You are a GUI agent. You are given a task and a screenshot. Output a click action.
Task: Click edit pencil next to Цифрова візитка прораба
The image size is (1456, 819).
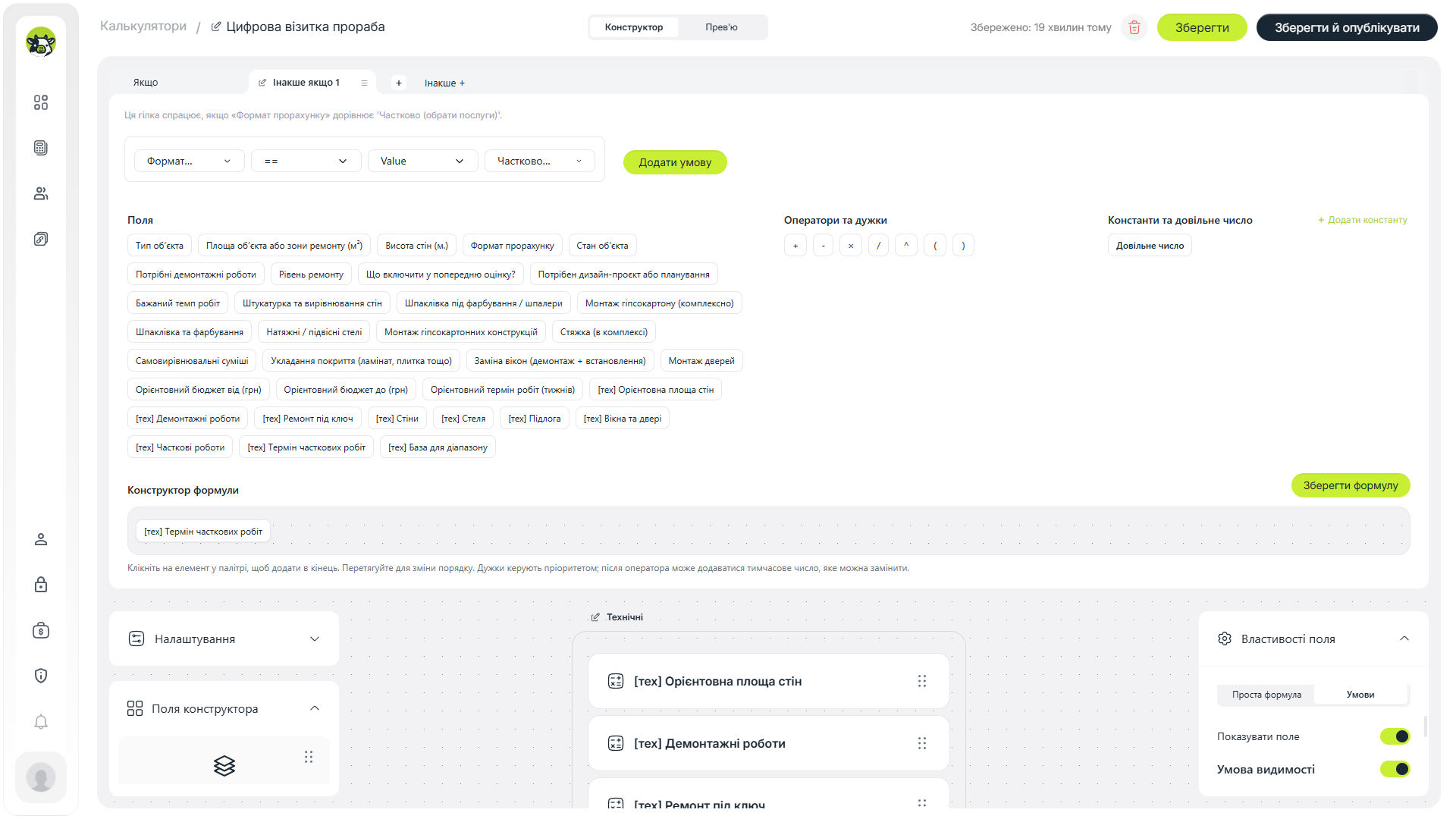[216, 27]
